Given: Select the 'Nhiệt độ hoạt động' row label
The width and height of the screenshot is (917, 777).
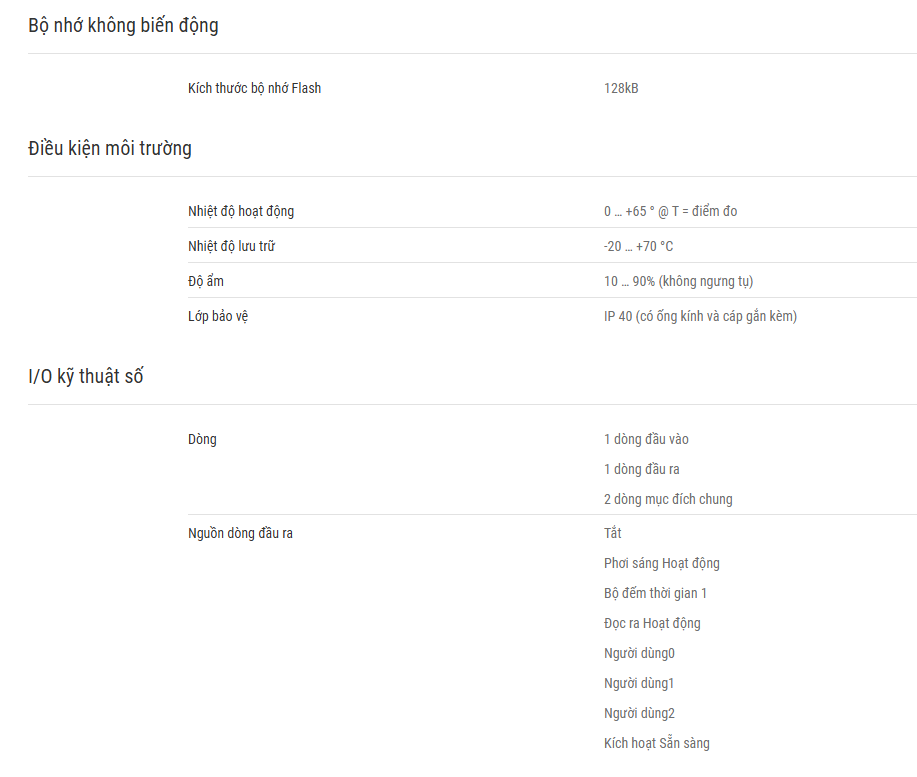Looking at the screenshot, I should point(241,212).
